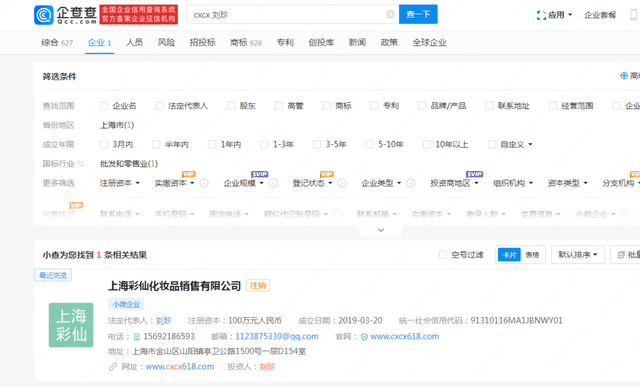Image resolution: width=640 pixels, height=387 pixels.
Task: Open the 组织机构 filter dropdown
Action: 513,183
